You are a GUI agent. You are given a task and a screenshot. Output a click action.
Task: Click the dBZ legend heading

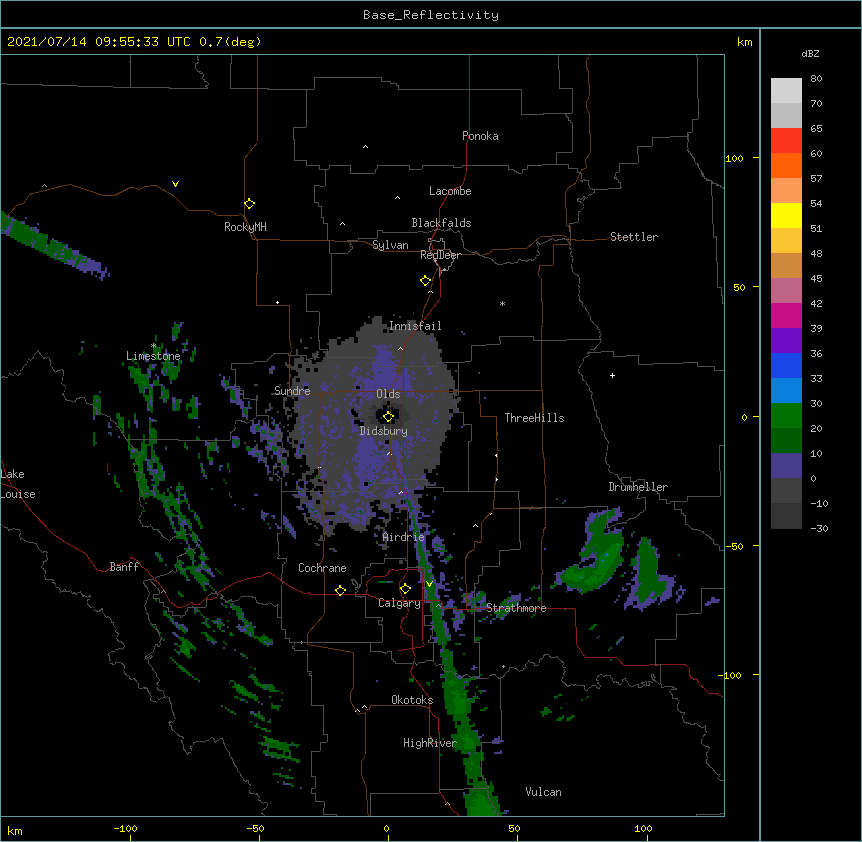point(810,53)
